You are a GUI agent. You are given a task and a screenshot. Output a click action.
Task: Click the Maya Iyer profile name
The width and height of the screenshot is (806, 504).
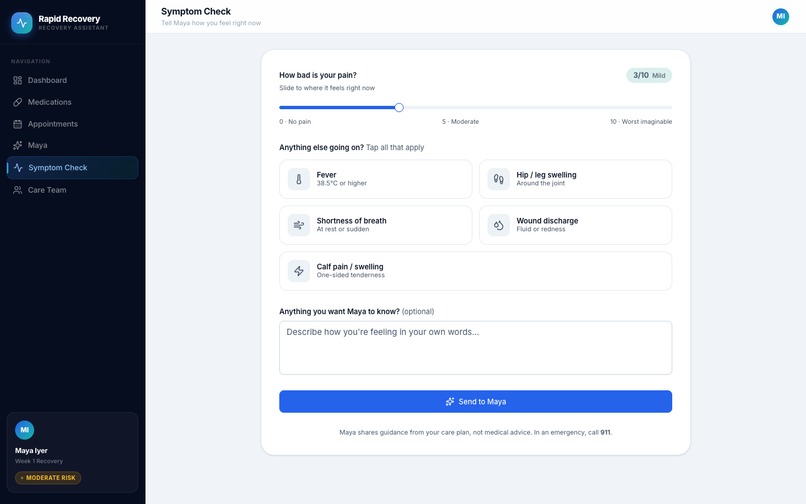tap(31, 451)
